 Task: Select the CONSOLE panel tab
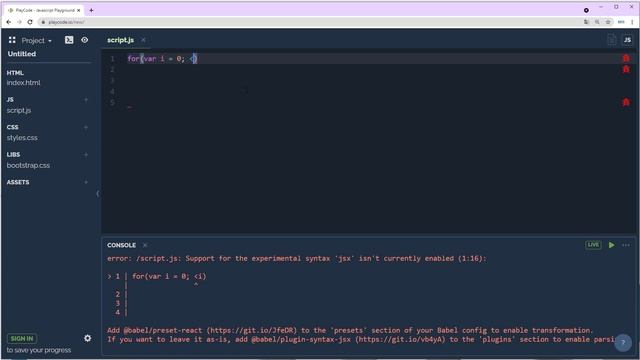coord(121,245)
